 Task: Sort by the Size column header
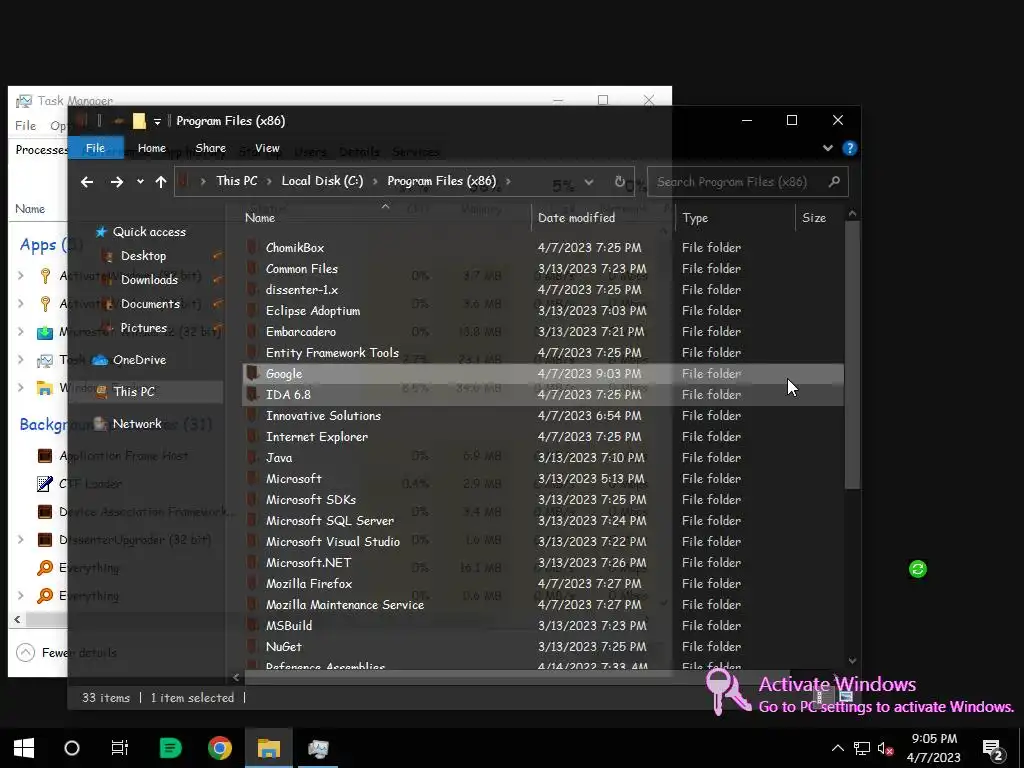[814, 218]
